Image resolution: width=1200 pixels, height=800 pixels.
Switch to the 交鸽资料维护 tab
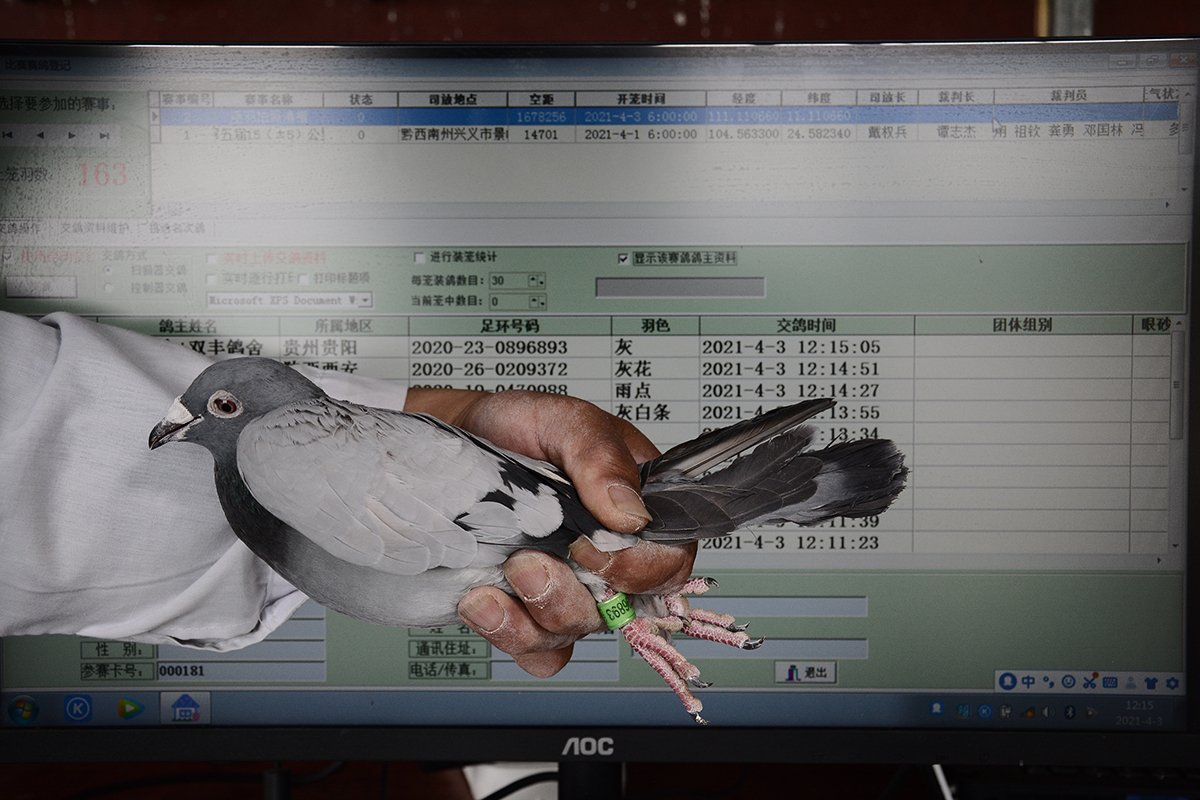pos(94,228)
